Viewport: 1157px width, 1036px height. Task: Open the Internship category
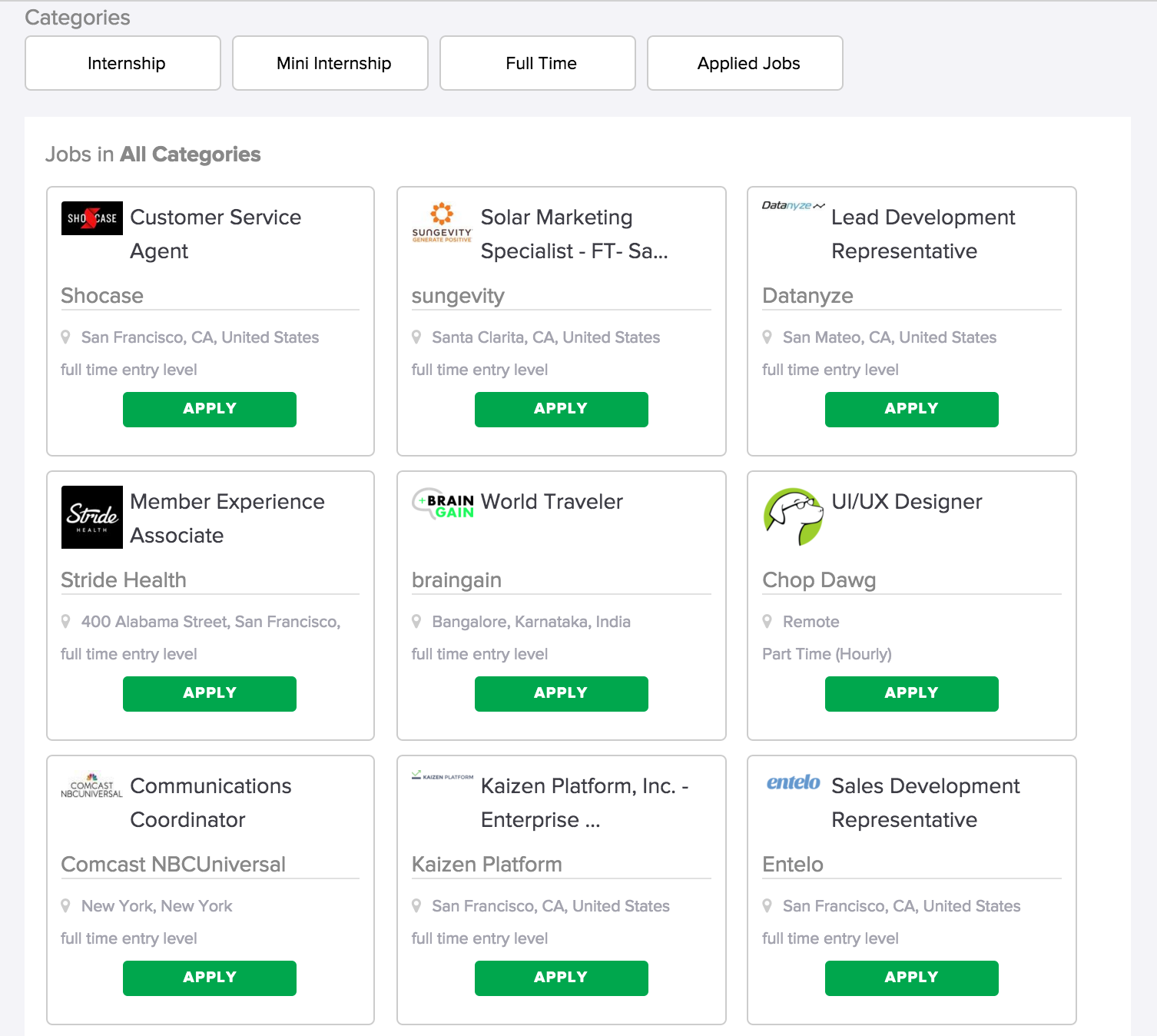coord(123,63)
